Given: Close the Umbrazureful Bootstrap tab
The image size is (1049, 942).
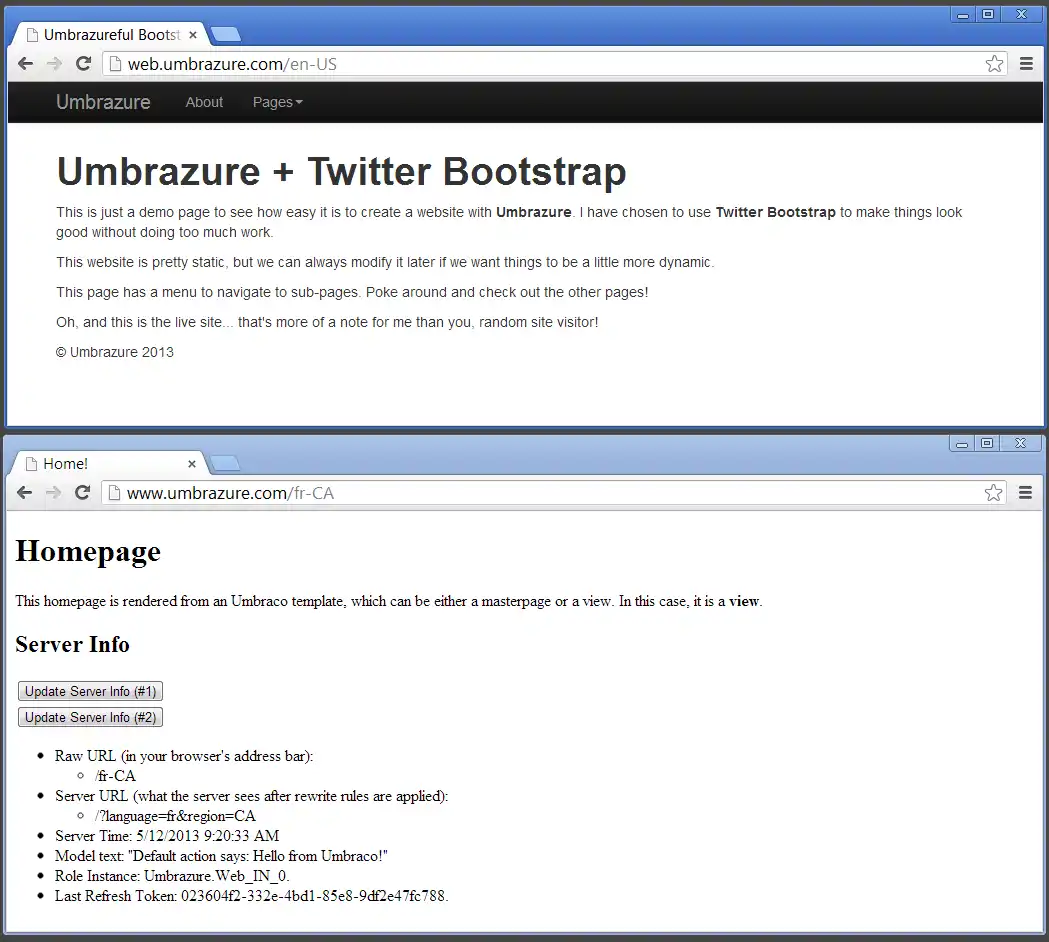Looking at the screenshot, I should point(193,35).
